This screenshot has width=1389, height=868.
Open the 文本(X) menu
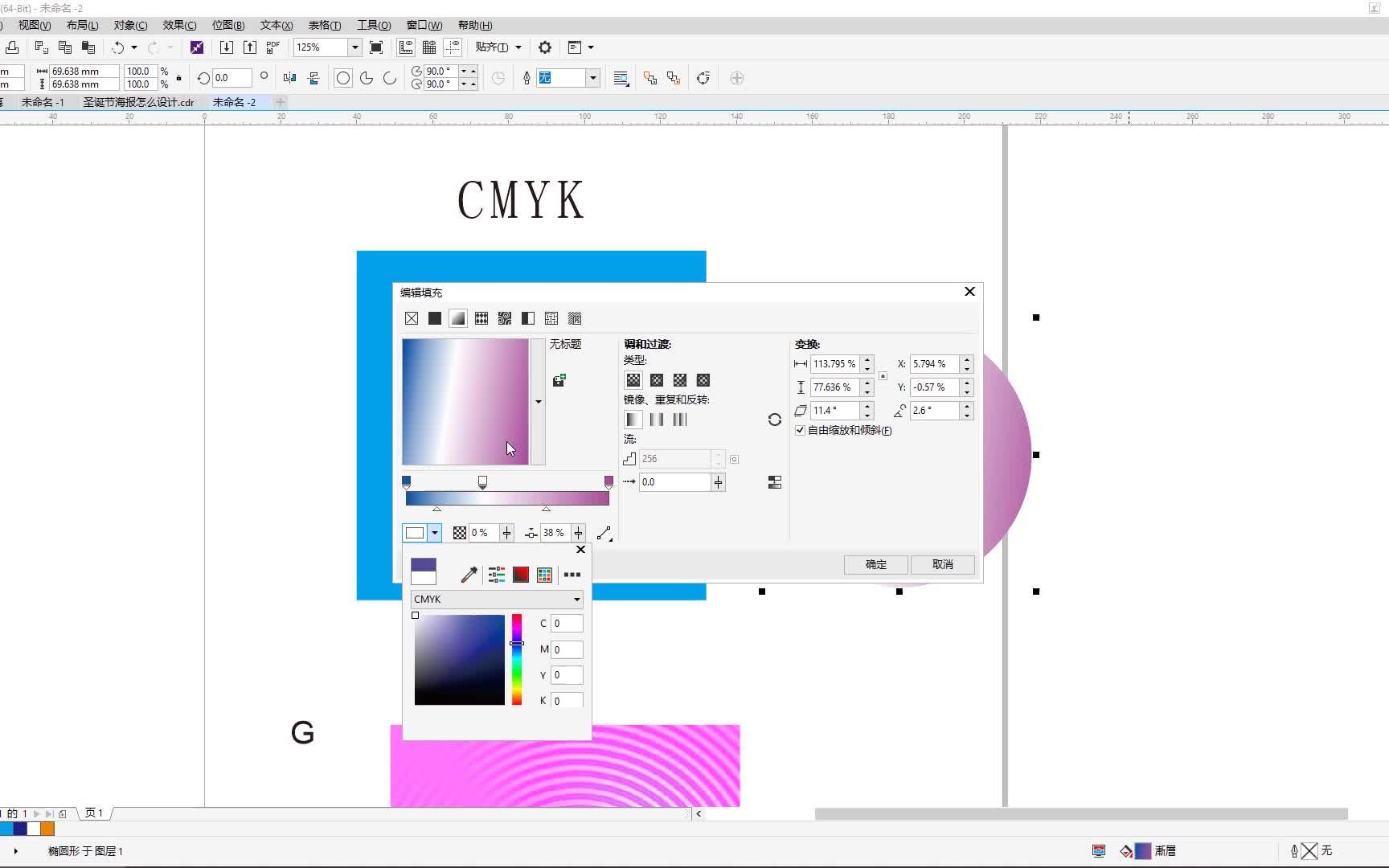[277, 26]
